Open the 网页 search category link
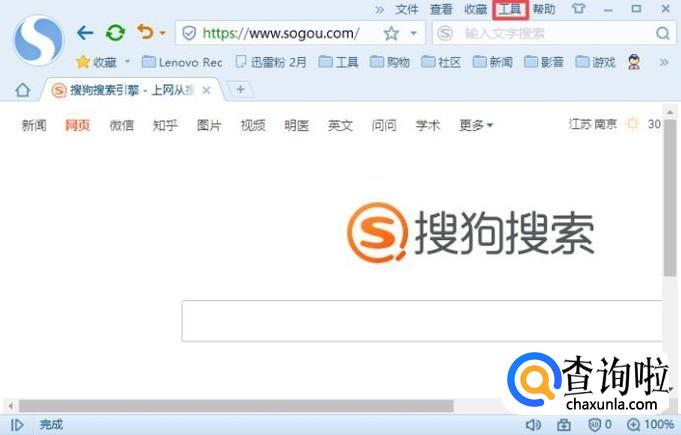The width and height of the screenshot is (681, 435). point(77,125)
